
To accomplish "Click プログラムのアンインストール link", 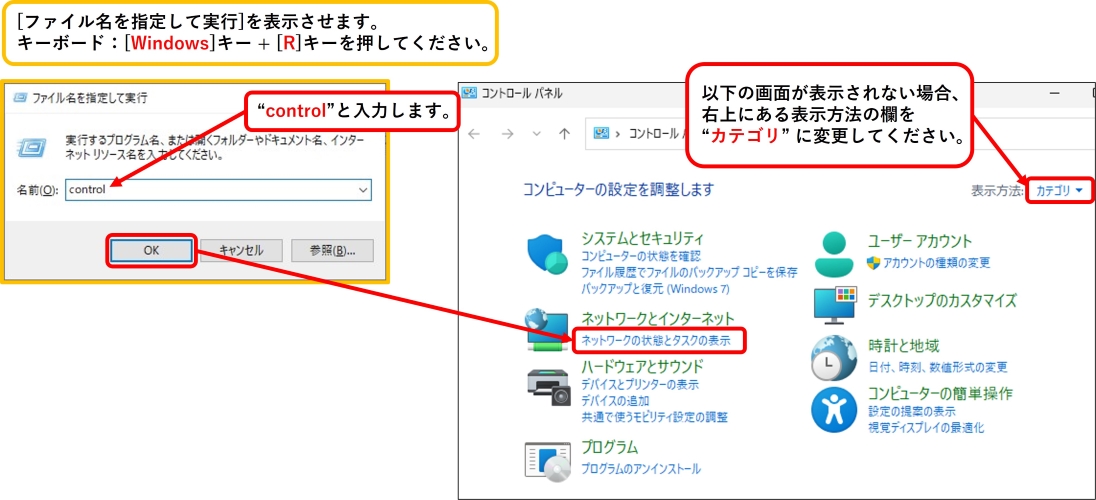I will (641, 468).
